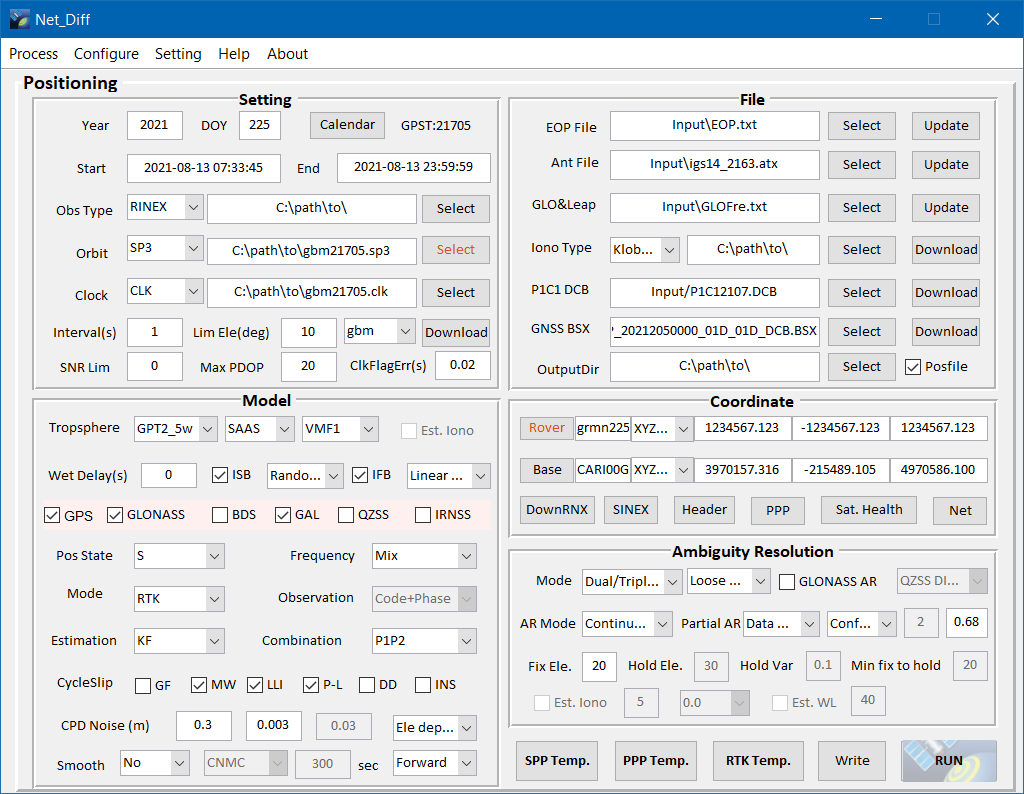
Task: Enable the IRNSS constellation checkbox
Action: [423, 515]
